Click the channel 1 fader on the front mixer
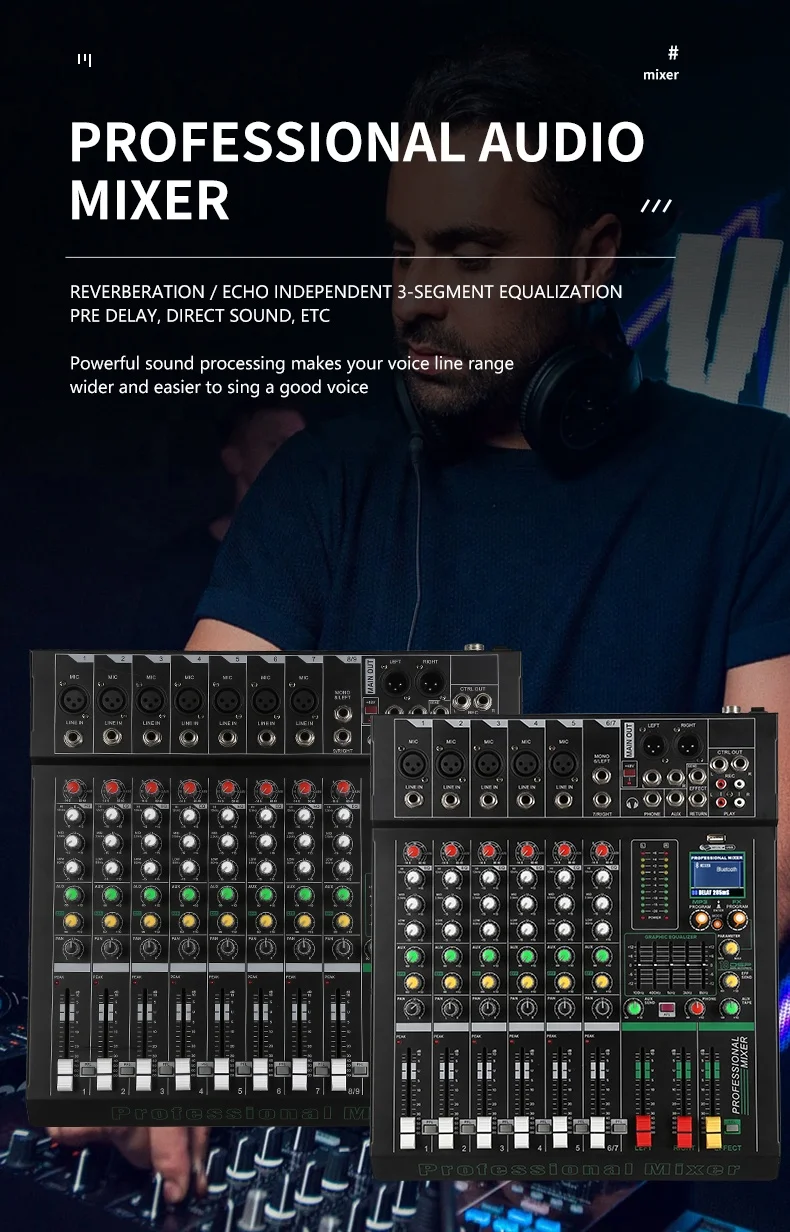The width and height of the screenshot is (790, 1232). coord(408,1133)
